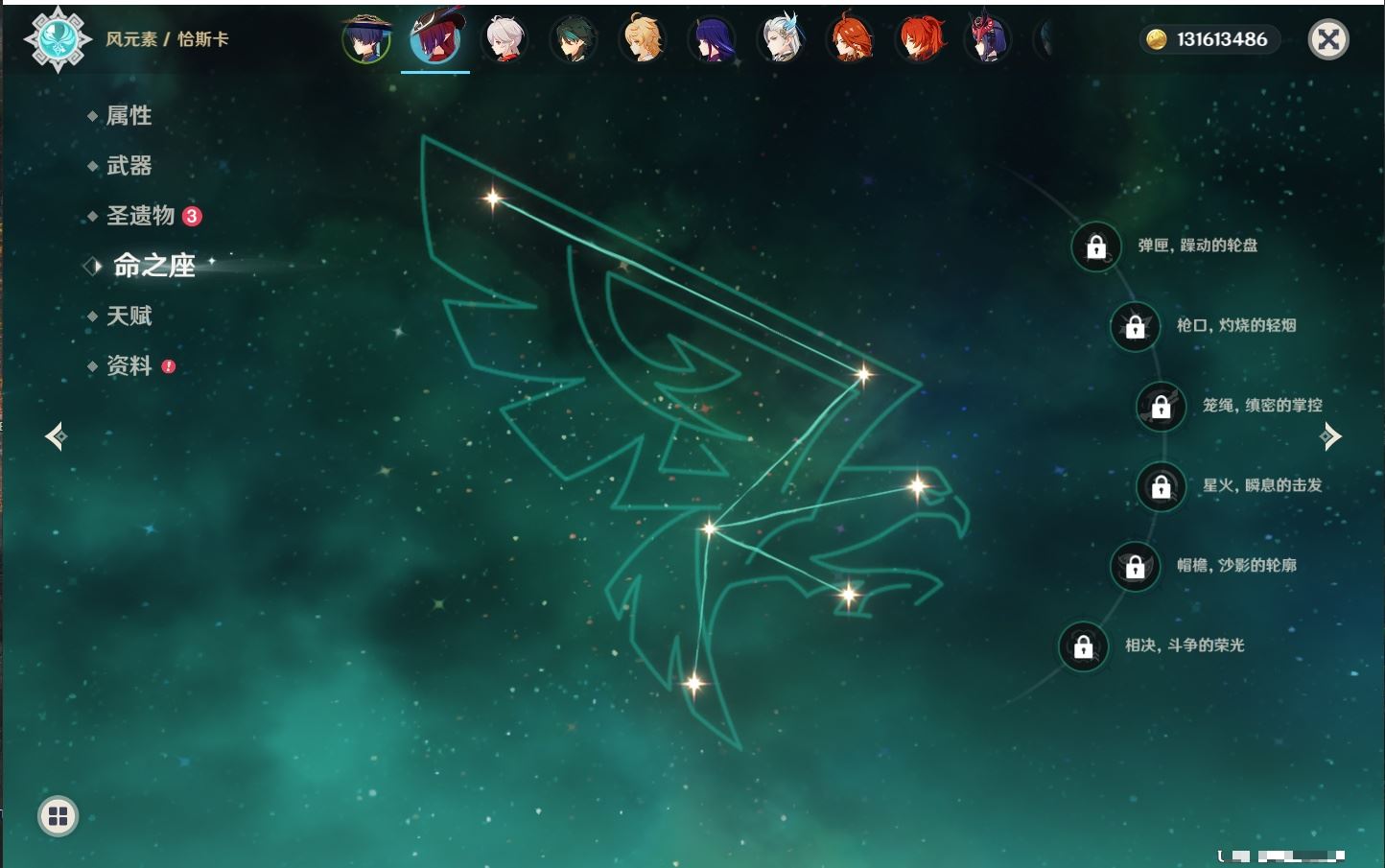Switch to orange-haired Mavuika avatar
Screen dimensions: 1385x868
coord(850,39)
